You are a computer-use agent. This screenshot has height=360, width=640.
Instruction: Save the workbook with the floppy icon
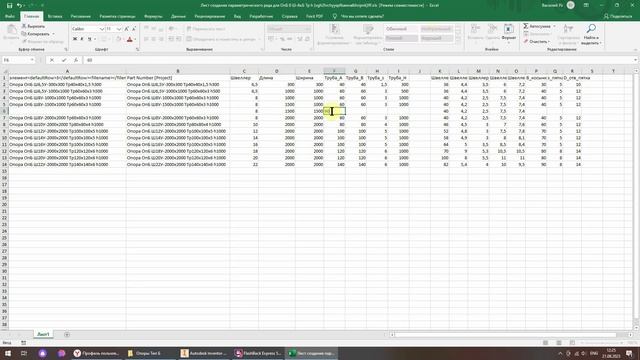[x=9, y=5]
